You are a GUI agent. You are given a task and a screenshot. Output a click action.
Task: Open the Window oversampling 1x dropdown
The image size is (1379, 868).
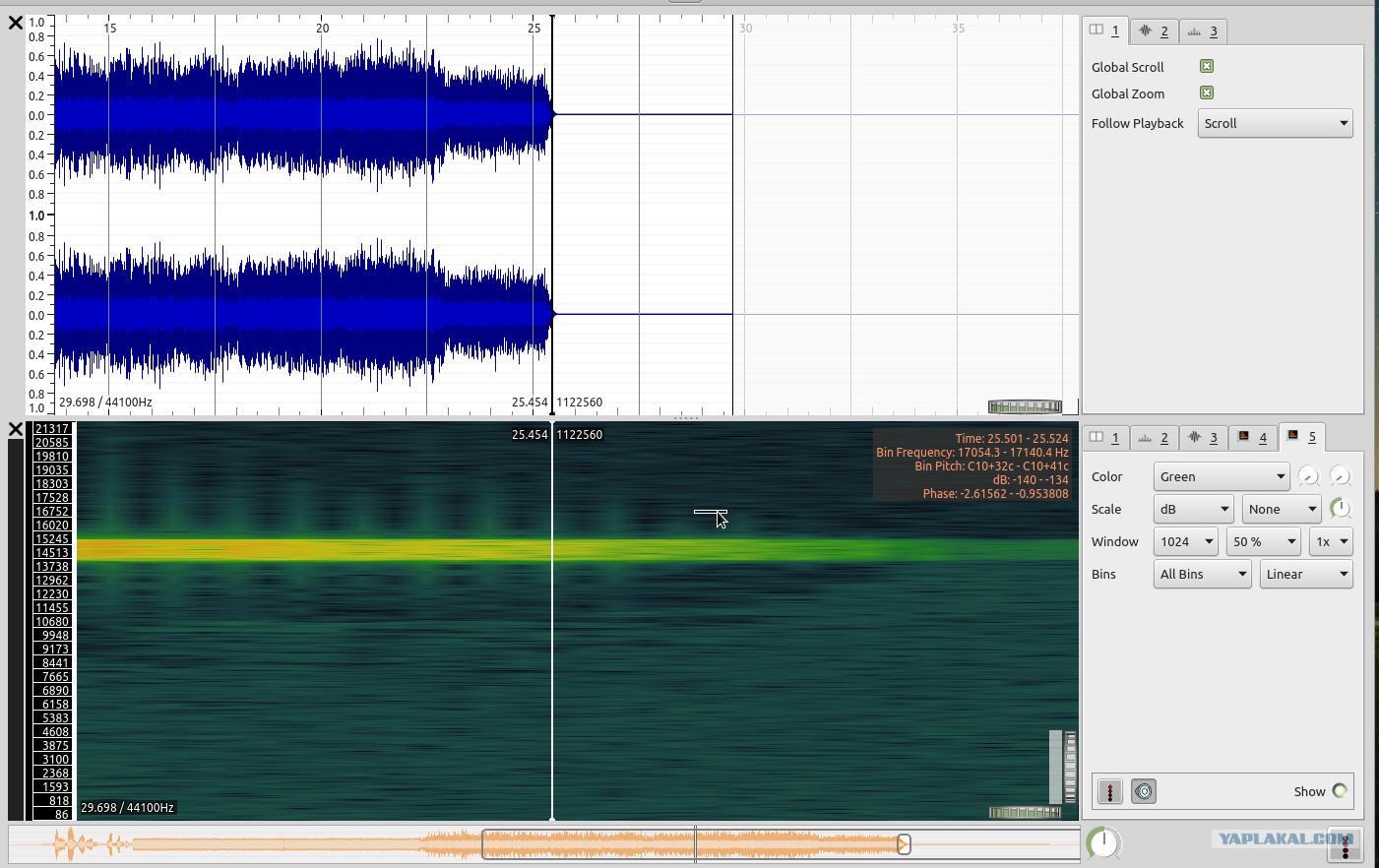point(1331,541)
